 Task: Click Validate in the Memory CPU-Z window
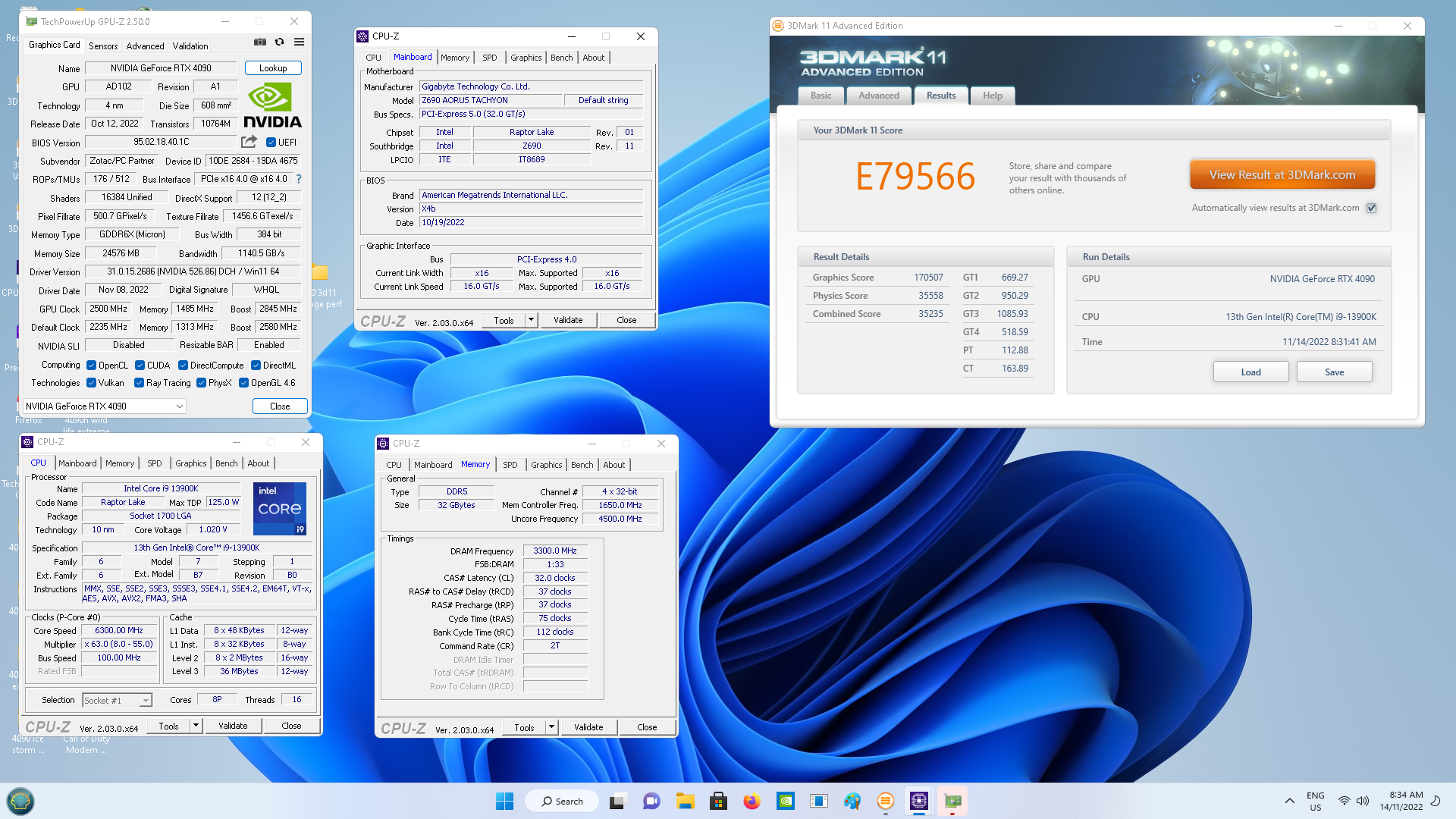(x=588, y=727)
